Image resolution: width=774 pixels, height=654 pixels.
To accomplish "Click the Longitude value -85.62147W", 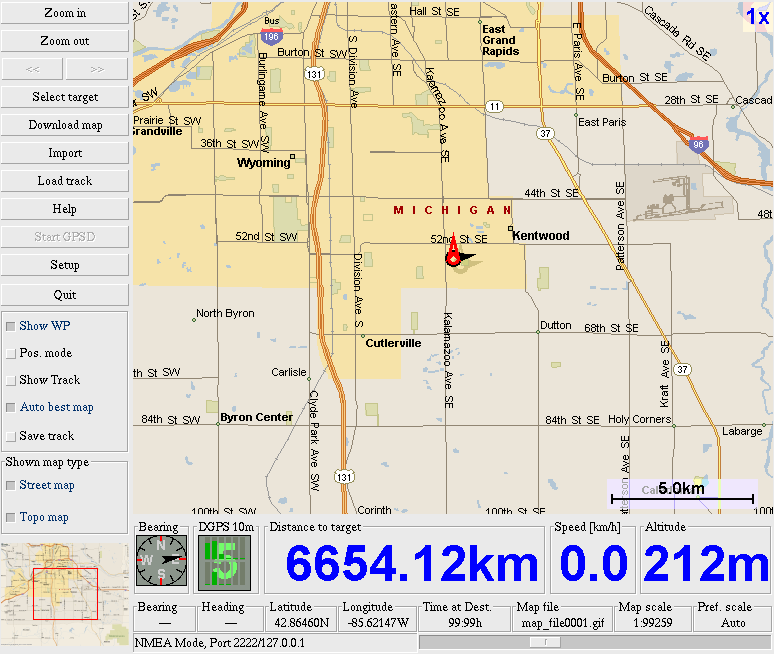I will pos(378,623).
